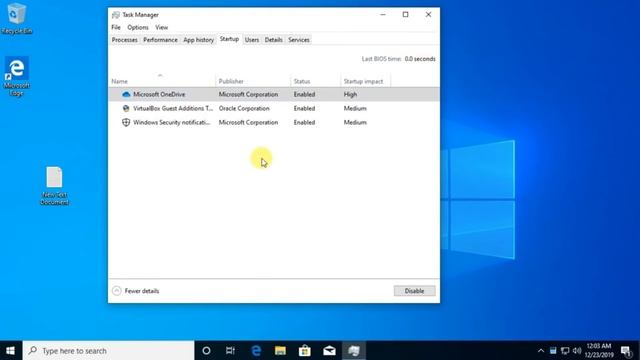The width and height of the screenshot is (640, 360).
Task: Click the Microsoft OneDrive cloud icon
Action: [x=126, y=94]
